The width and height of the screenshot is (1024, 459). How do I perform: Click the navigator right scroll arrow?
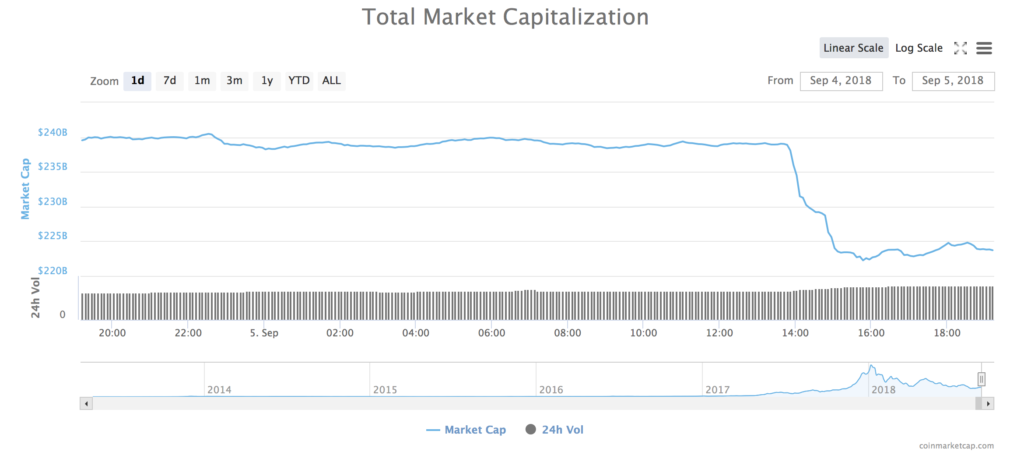coord(988,403)
